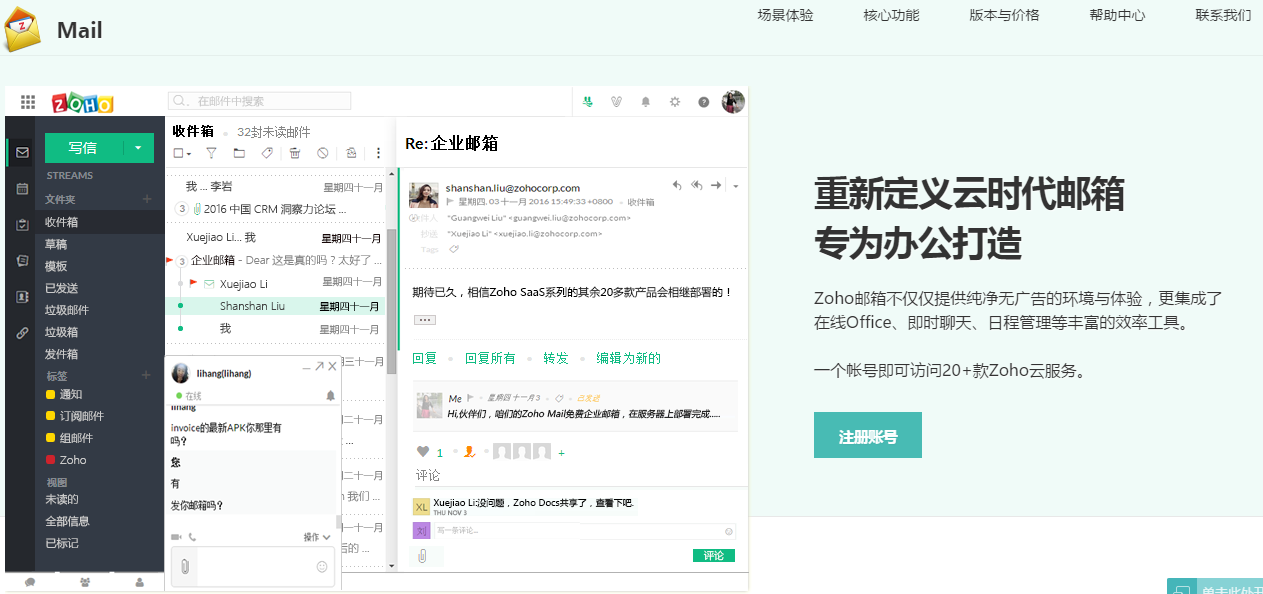Click the 回复所有 link
The height and width of the screenshot is (594, 1263).
[490, 358]
